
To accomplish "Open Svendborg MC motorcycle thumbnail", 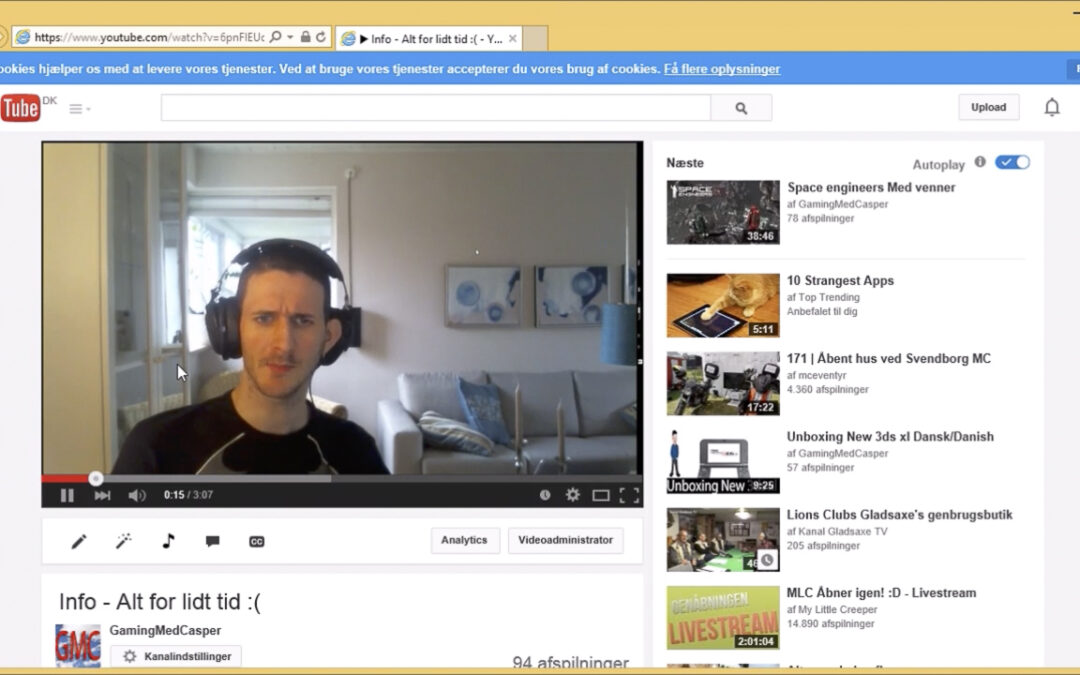I will pos(723,383).
